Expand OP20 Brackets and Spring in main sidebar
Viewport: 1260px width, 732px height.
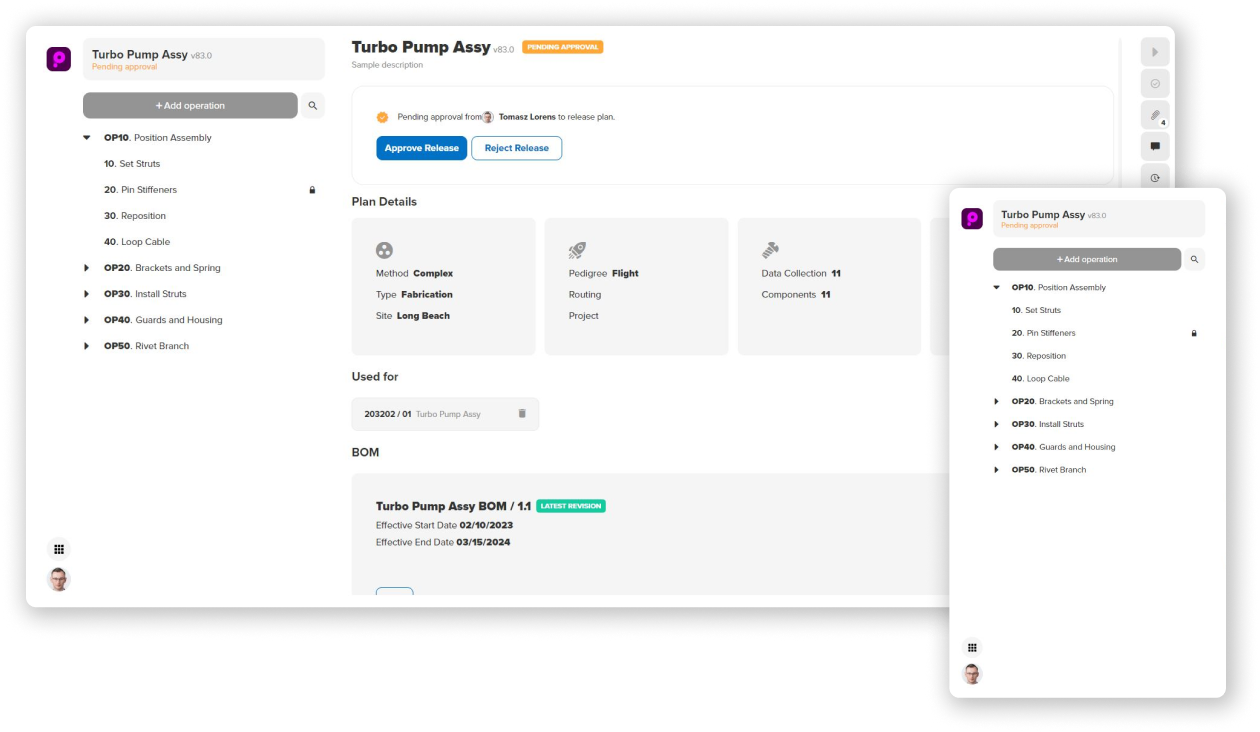pos(87,268)
